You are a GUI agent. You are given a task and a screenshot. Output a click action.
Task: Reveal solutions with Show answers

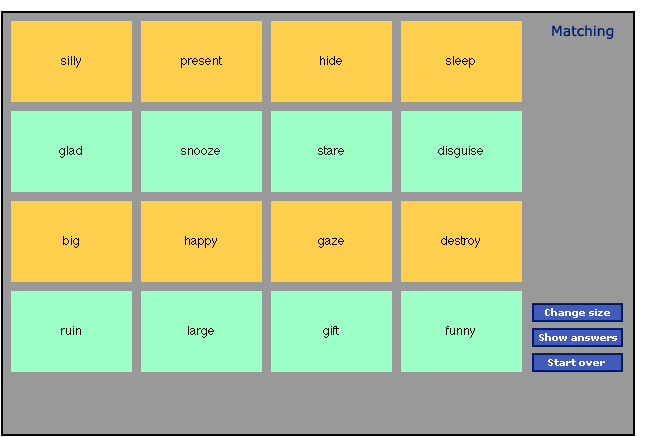coord(577,338)
